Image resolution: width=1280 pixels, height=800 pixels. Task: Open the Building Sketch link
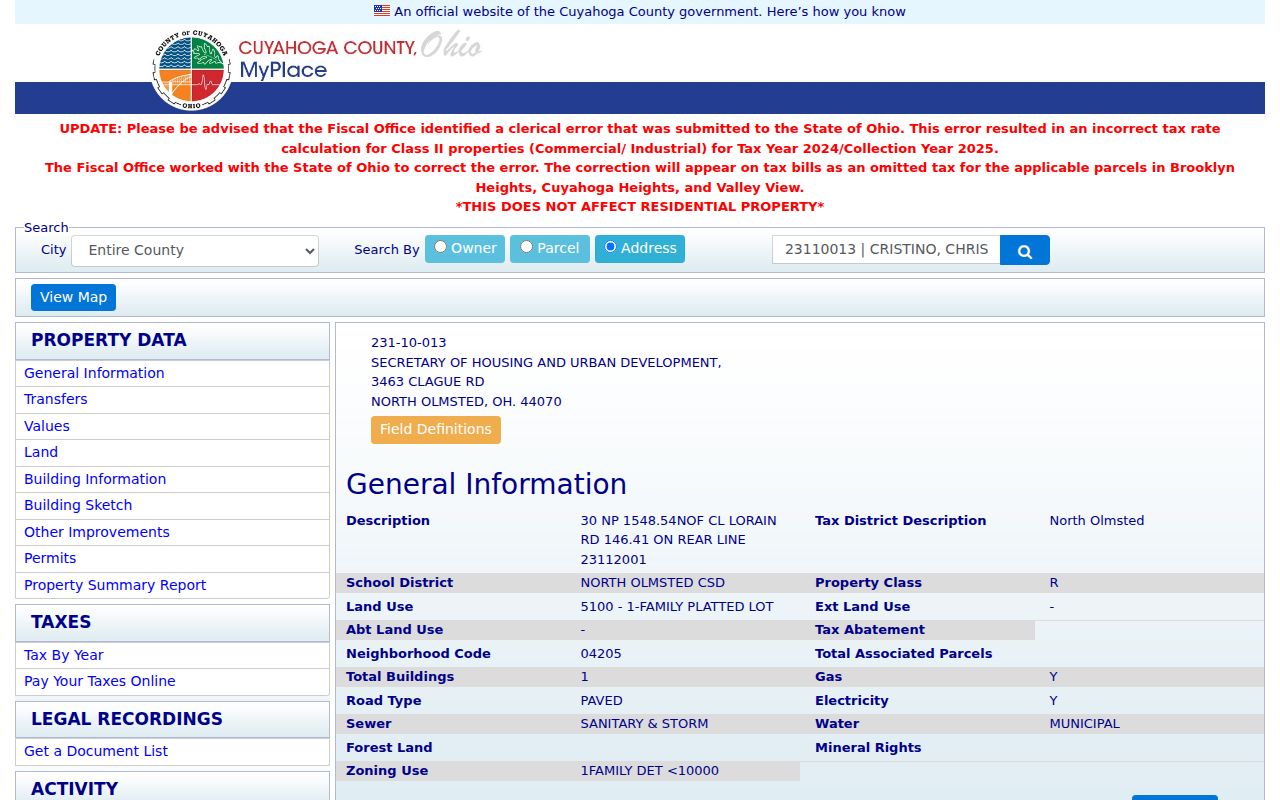coord(78,505)
